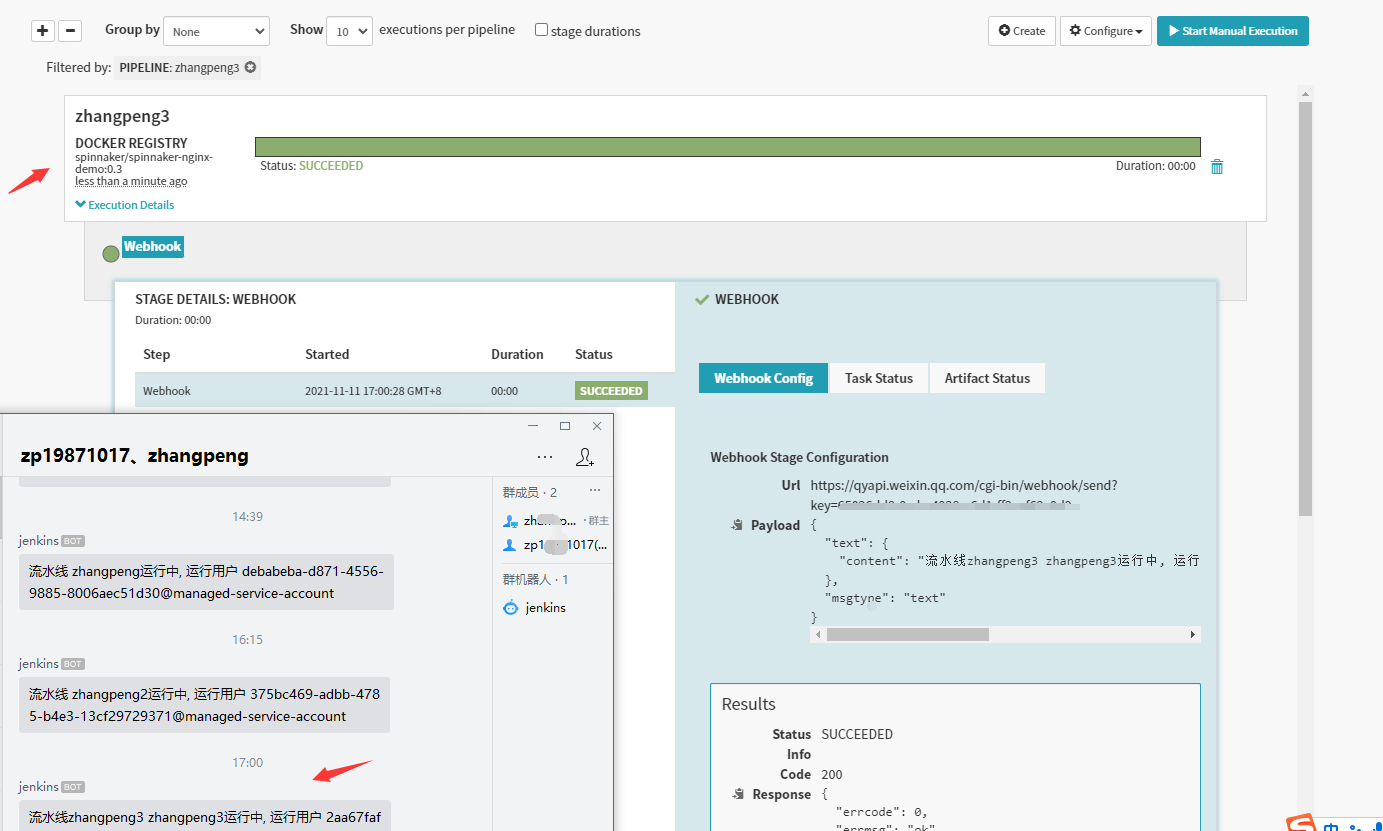Copy the Response to clipboard
This screenshot has width=1383, height=831.
tap(737, 794)
